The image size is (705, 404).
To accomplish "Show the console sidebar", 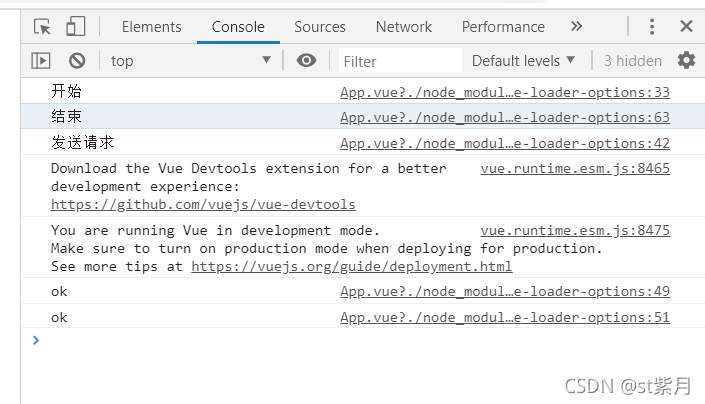I will click(x=40, y=61).
